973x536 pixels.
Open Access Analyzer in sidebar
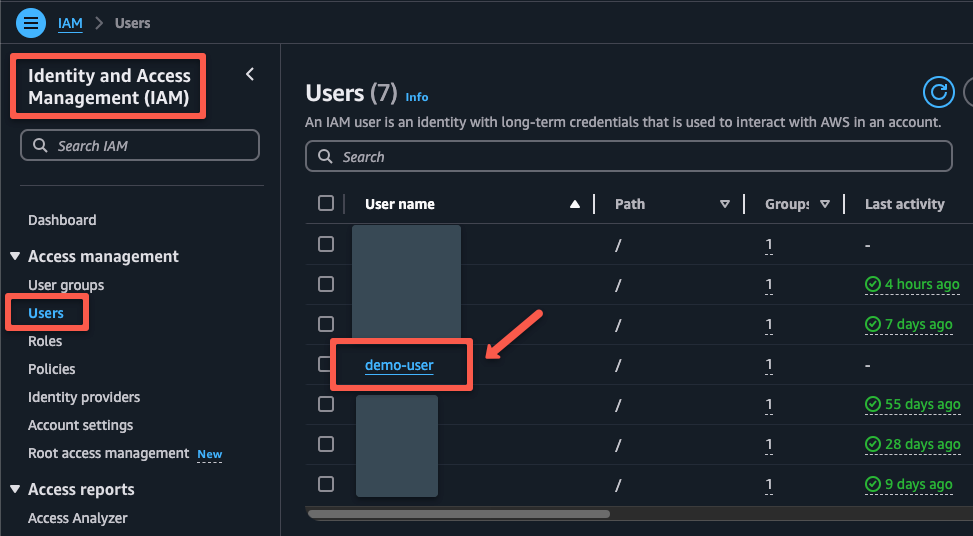click(x=78, y=518)
